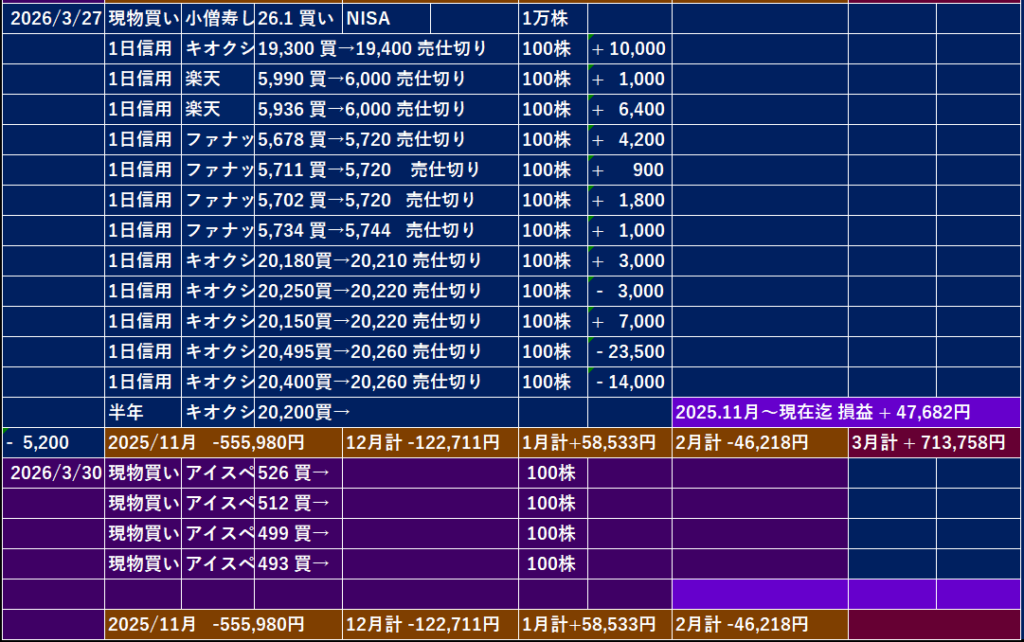Click the - 5,200 cell
This screenshot has height=642, width=1024.
tap(52, 443)
